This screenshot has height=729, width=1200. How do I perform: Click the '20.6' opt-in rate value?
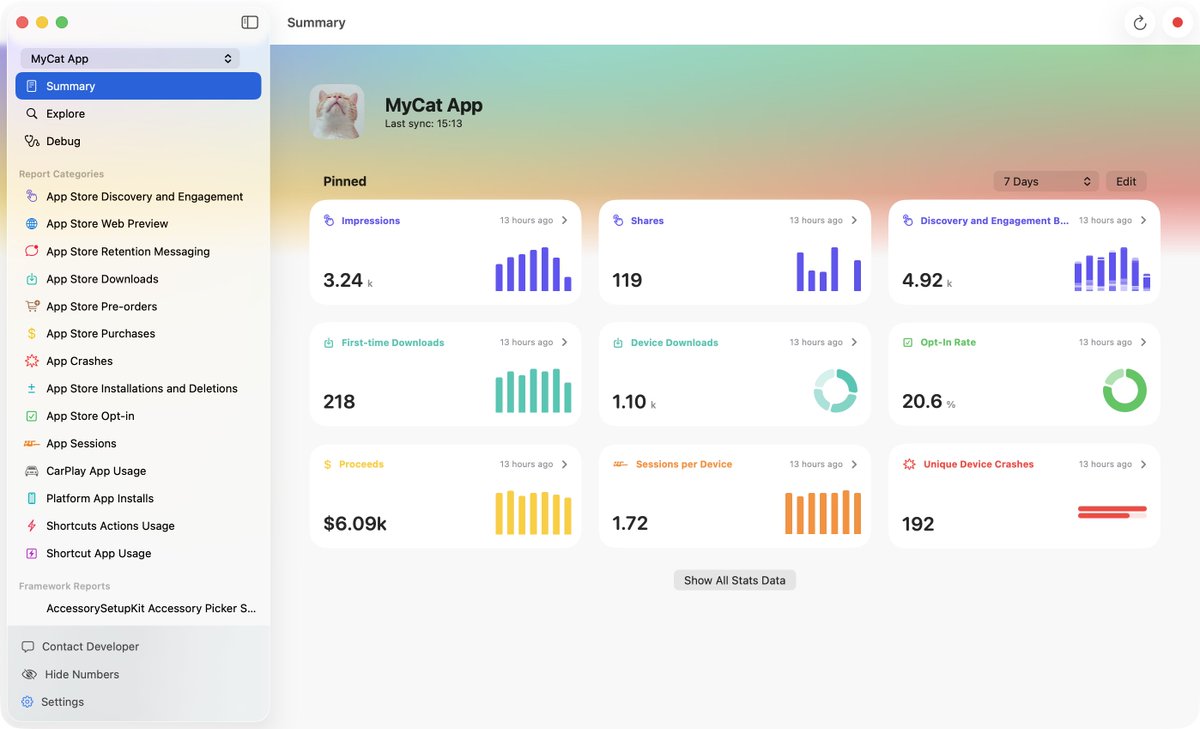click(x=922, y=401)
